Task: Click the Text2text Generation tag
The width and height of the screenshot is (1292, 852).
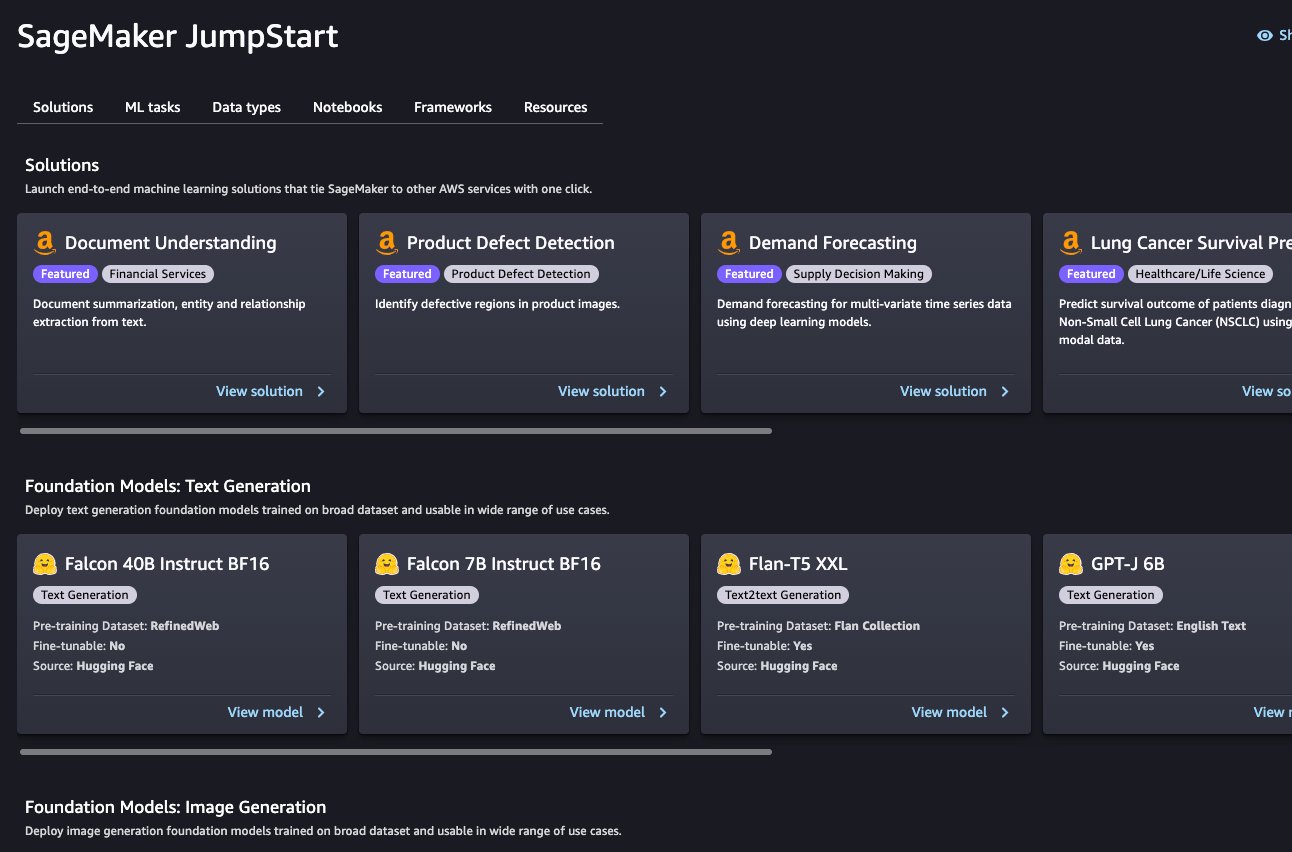Action: coord(783,595)
